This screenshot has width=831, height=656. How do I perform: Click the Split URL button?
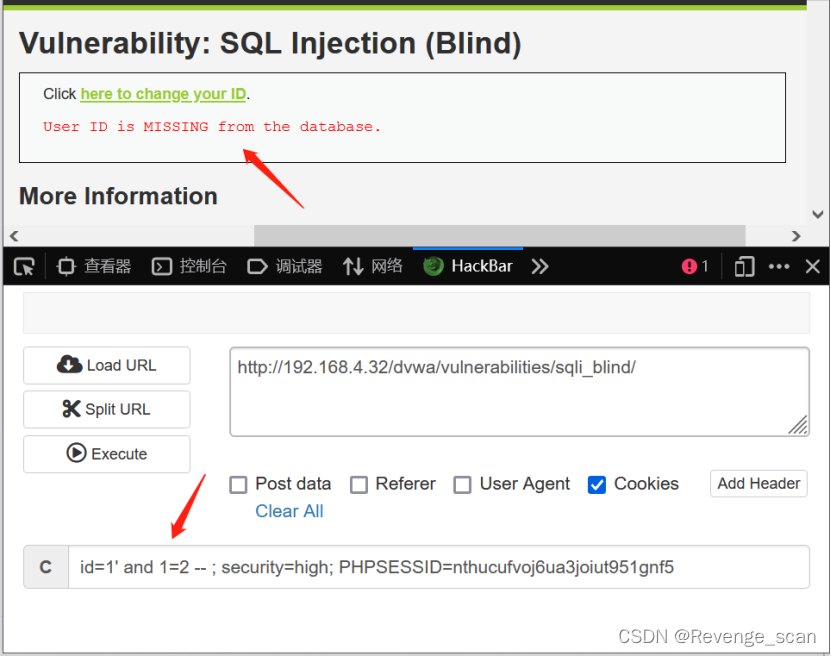point(106,410)
